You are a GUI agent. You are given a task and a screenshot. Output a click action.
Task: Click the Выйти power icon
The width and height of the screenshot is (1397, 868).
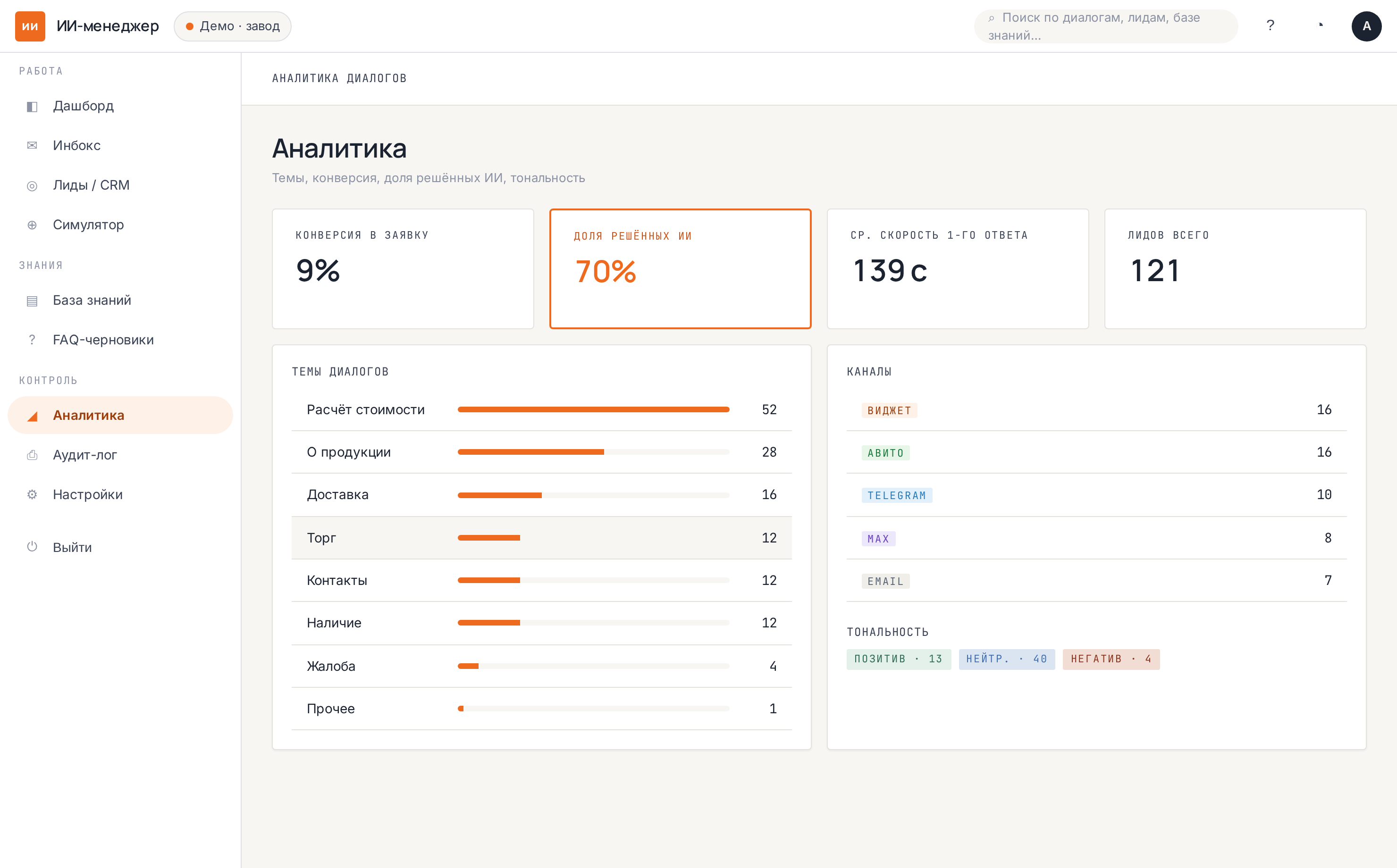click(x=32, y=547)
